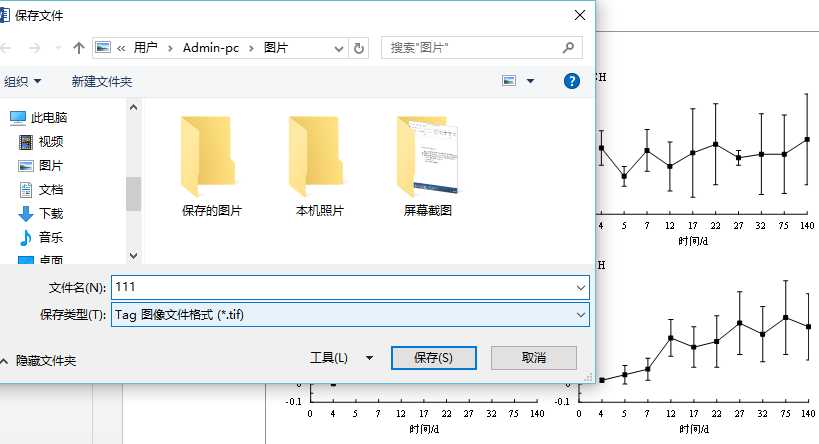Screen dimensions: 819x444
Task: Go up one folder level
Action: (x=78, y=48)
